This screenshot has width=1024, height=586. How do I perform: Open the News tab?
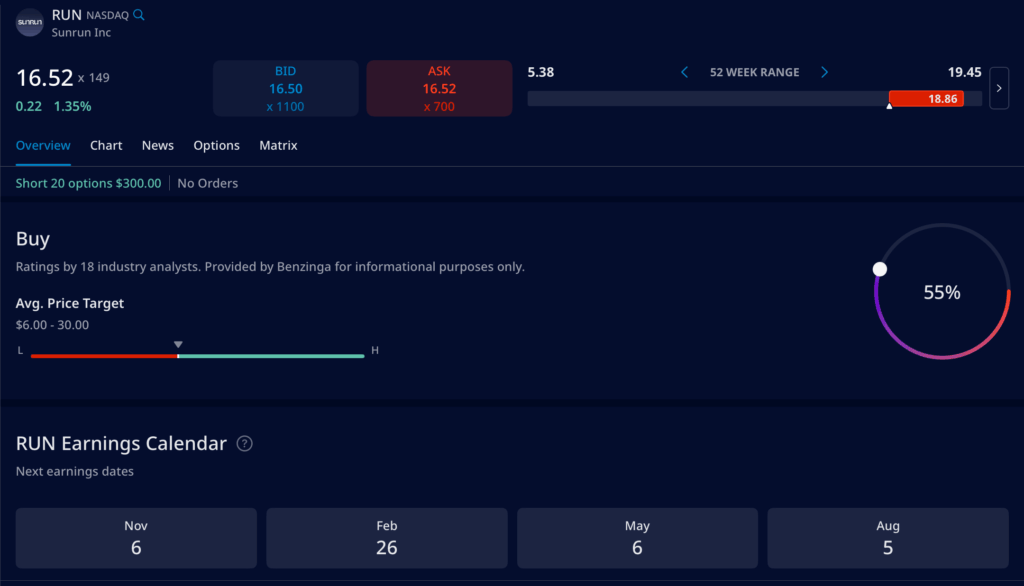157,145
